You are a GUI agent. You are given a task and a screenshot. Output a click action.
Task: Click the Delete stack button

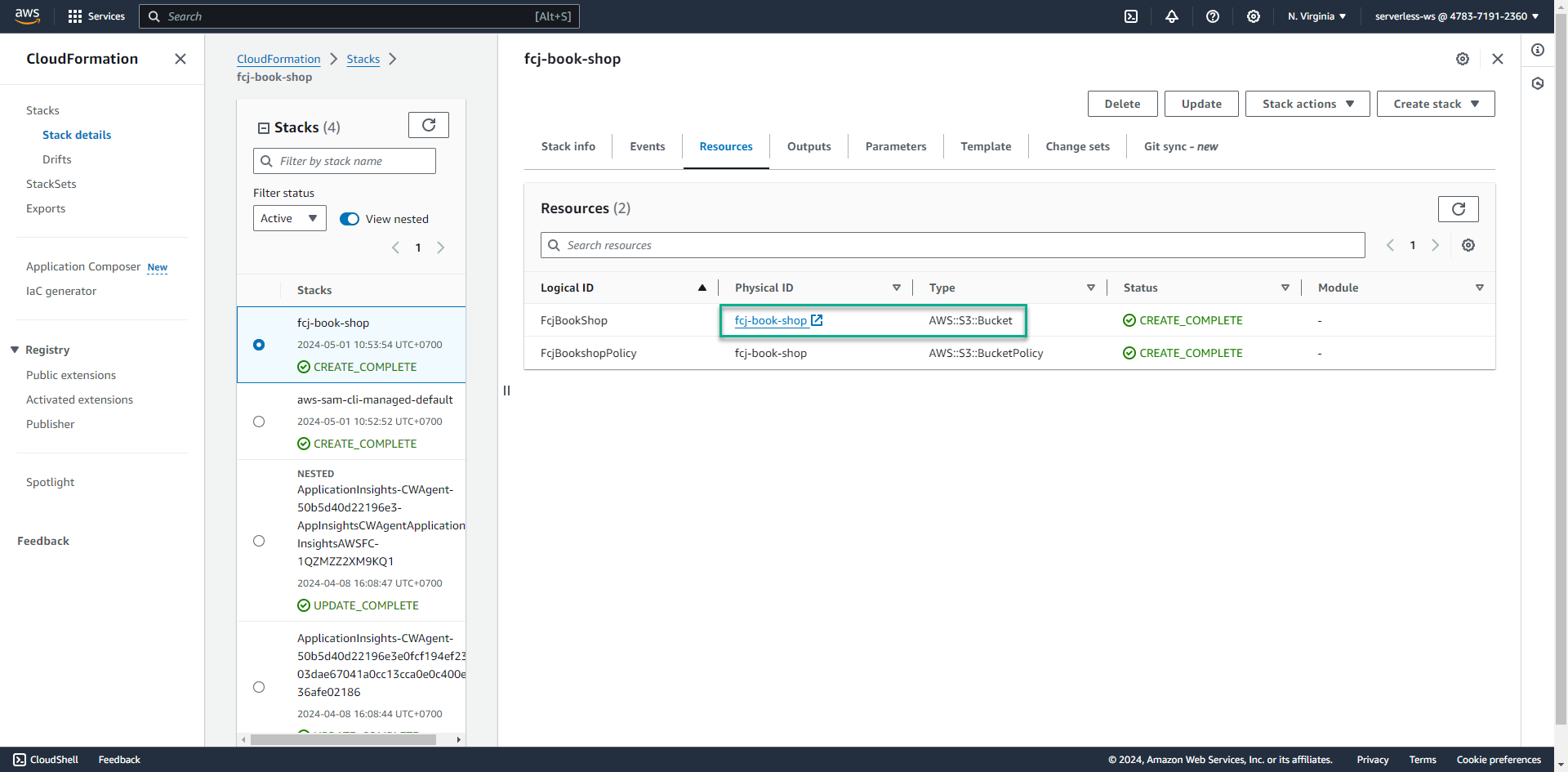pyautogui.click(x=1123, y=104)
